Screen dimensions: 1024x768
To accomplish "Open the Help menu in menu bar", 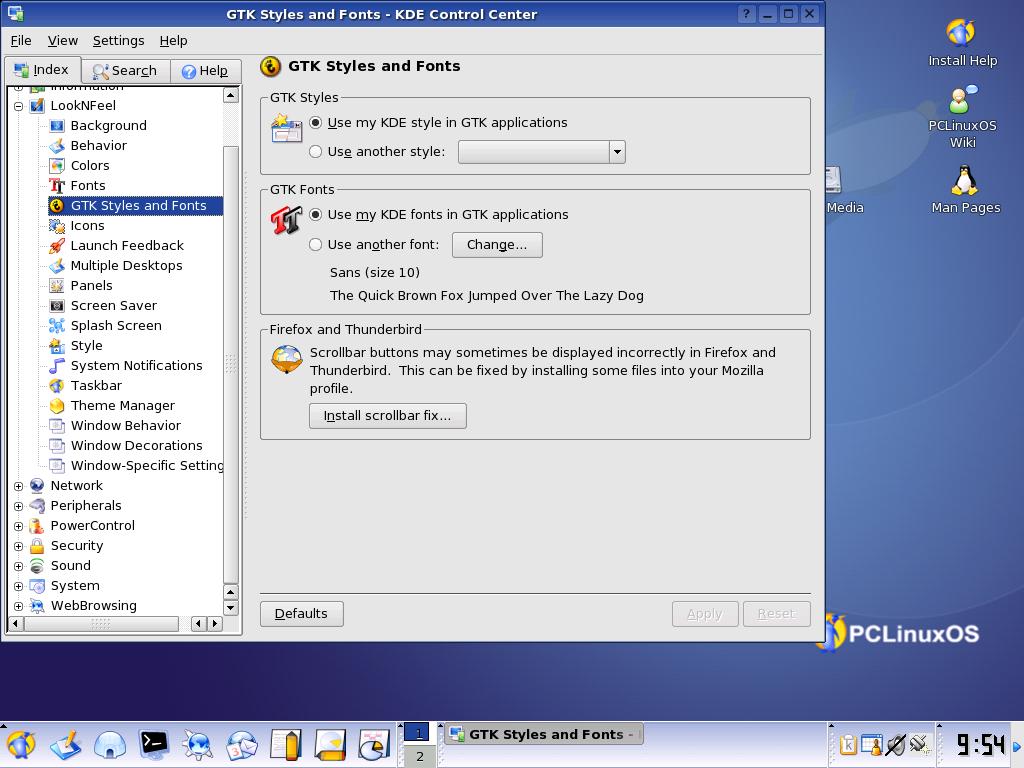I will click(173, 40).
